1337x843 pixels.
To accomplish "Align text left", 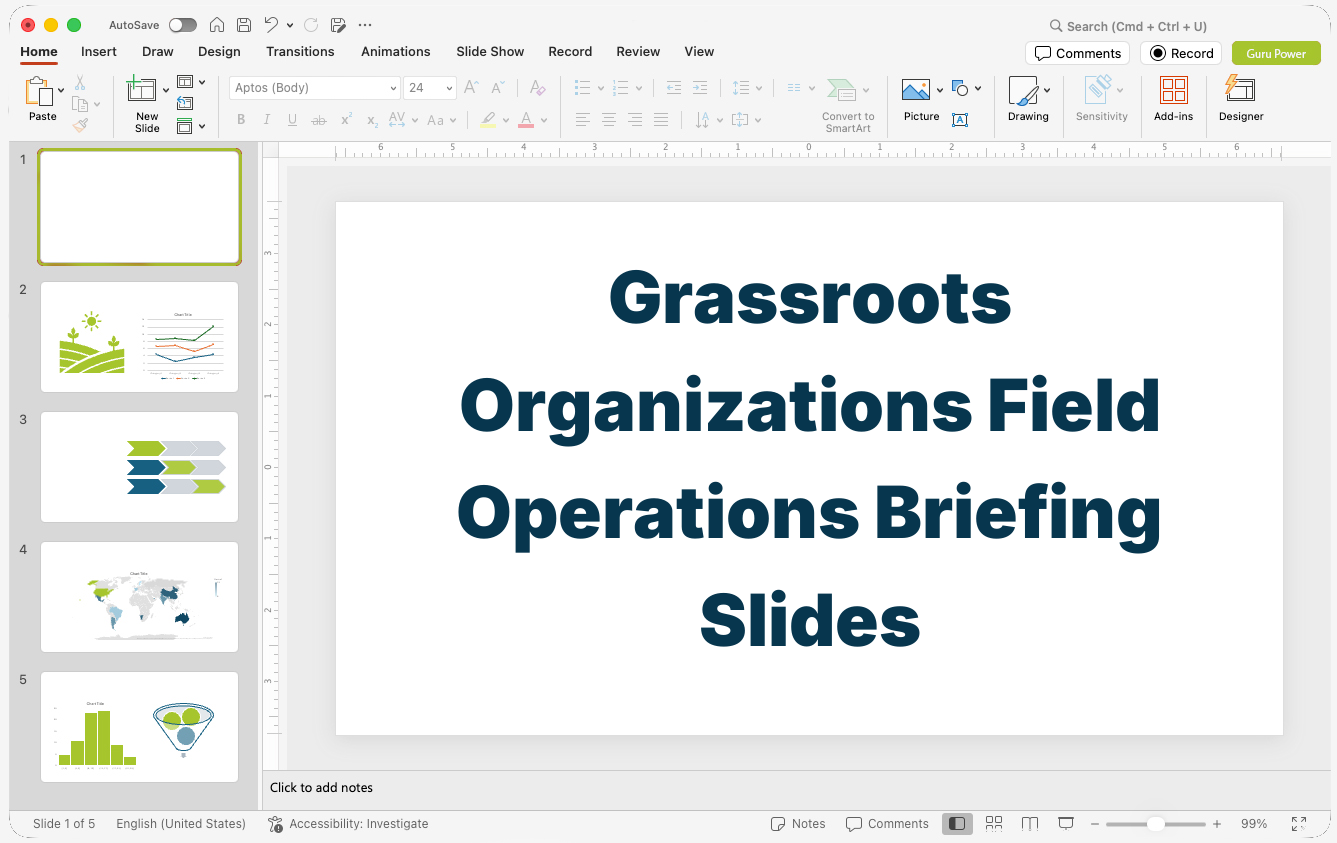I will [583, 120].
